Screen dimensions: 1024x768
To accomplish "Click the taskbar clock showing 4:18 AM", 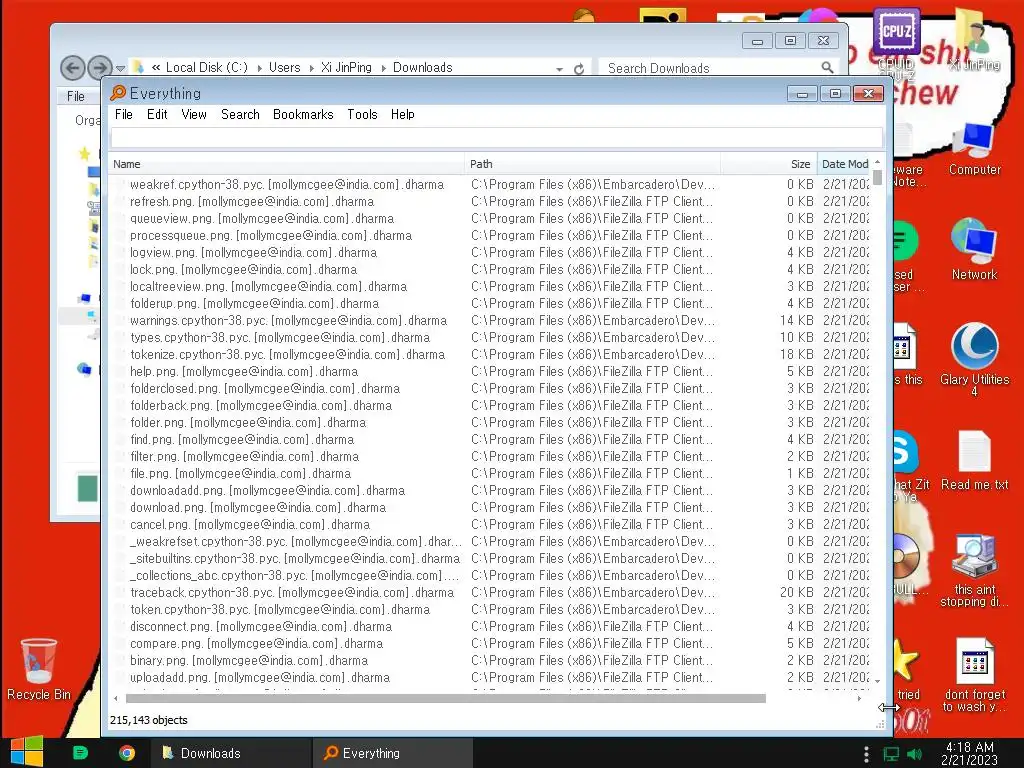I will (x=969, y=753).
